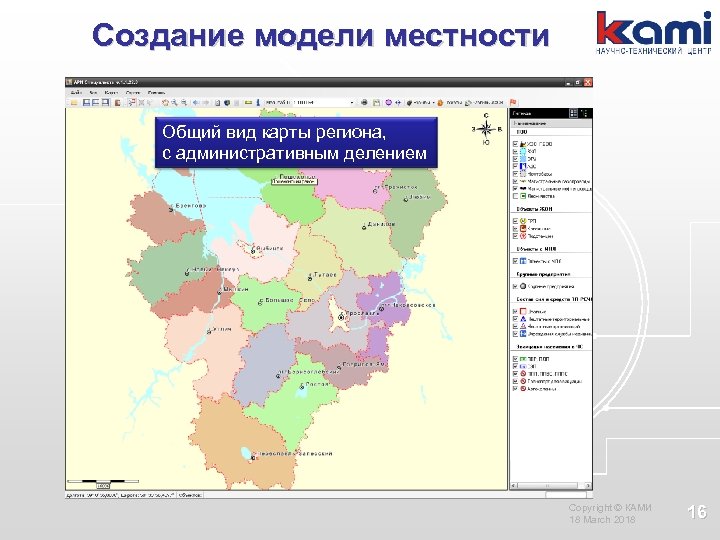Click the Ярославль city marker
Screen dimensions: 720x540
click(x=341, y=317)
